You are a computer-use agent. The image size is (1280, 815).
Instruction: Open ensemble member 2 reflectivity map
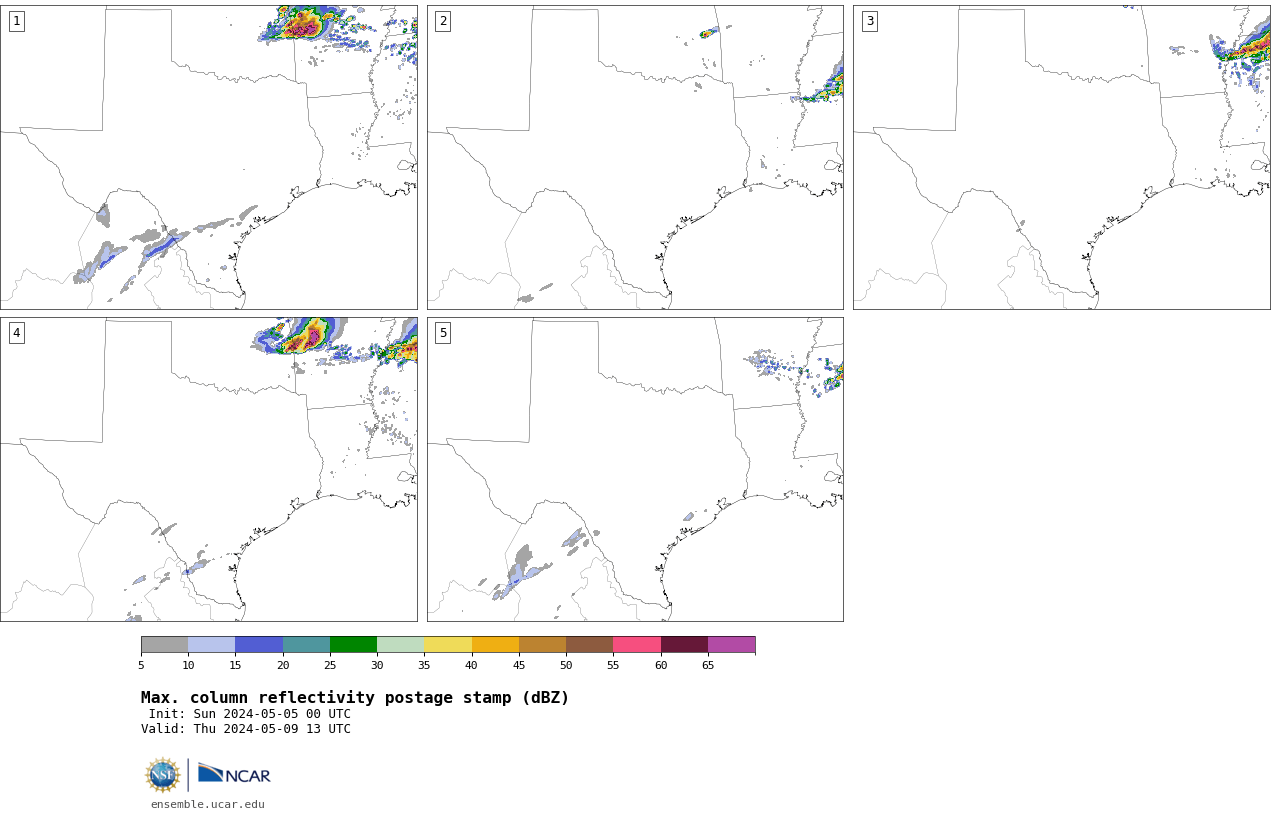coord(635,157)
